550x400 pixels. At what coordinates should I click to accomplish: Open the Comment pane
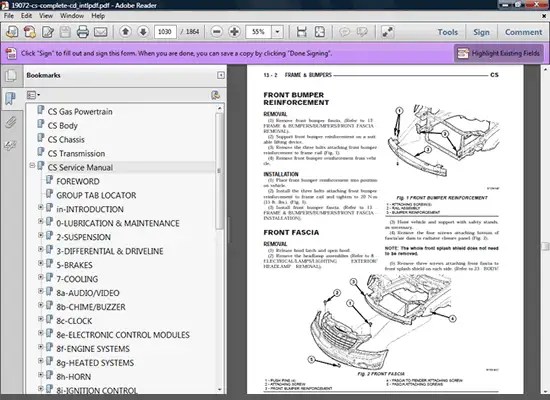point(523,32)
